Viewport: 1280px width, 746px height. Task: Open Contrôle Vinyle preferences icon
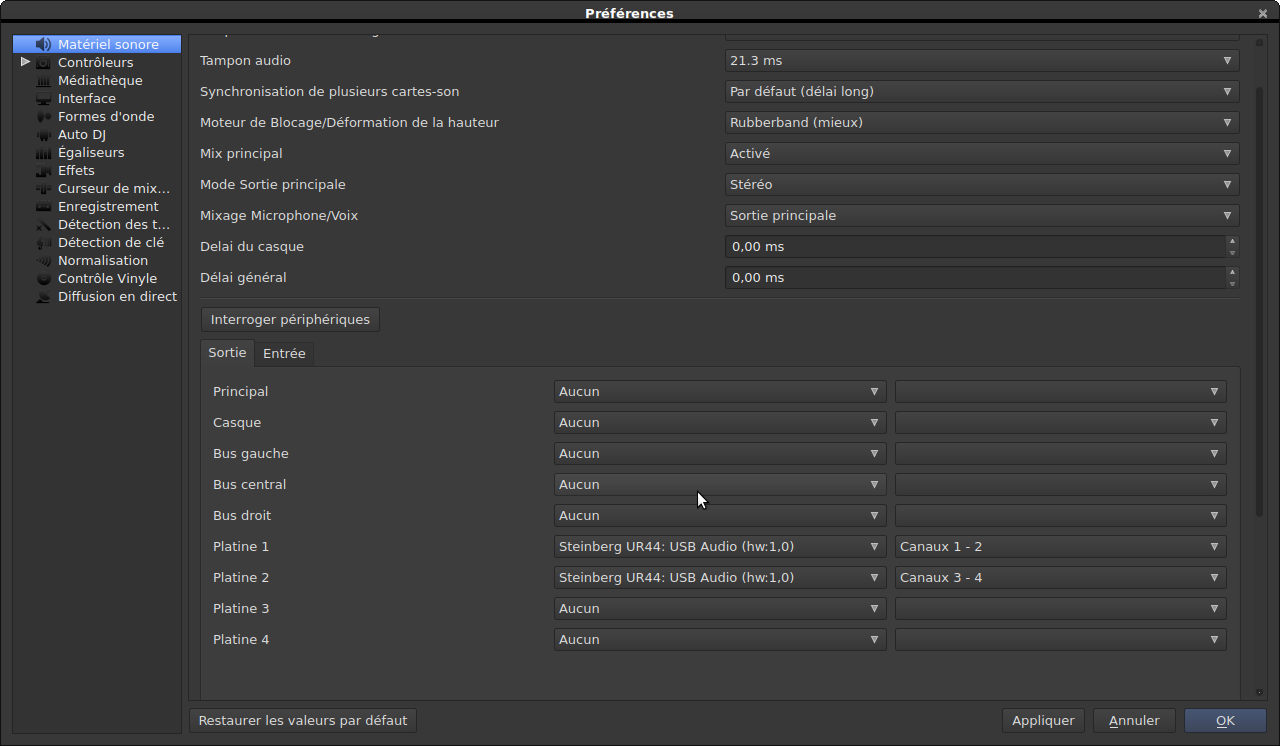pos(43,279)
